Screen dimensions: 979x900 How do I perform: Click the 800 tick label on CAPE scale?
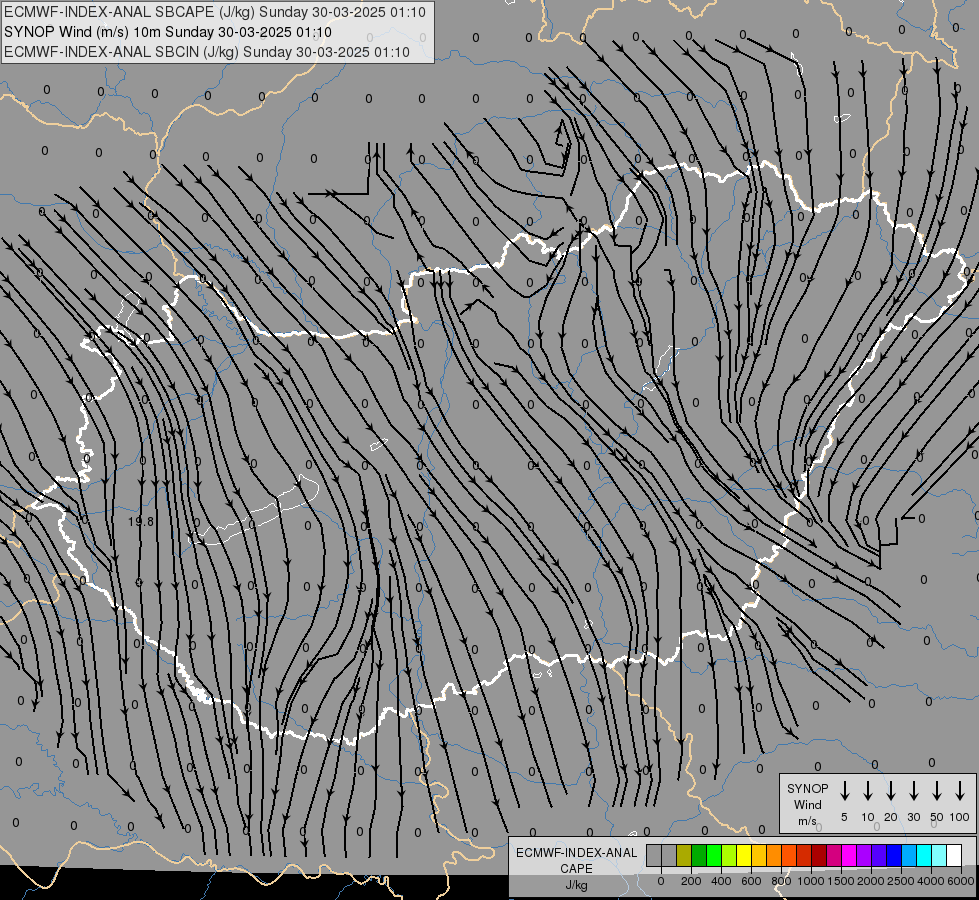[x=781, y=881]
